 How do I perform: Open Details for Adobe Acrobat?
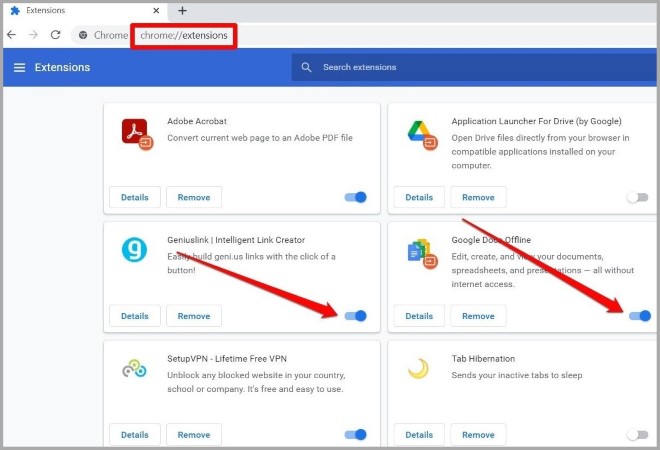tap(135, 197)
